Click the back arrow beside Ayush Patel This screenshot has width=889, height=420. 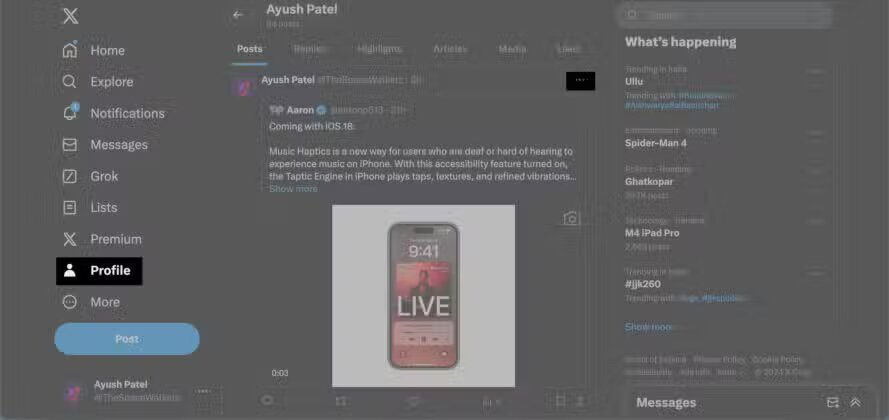coord(238,15)
